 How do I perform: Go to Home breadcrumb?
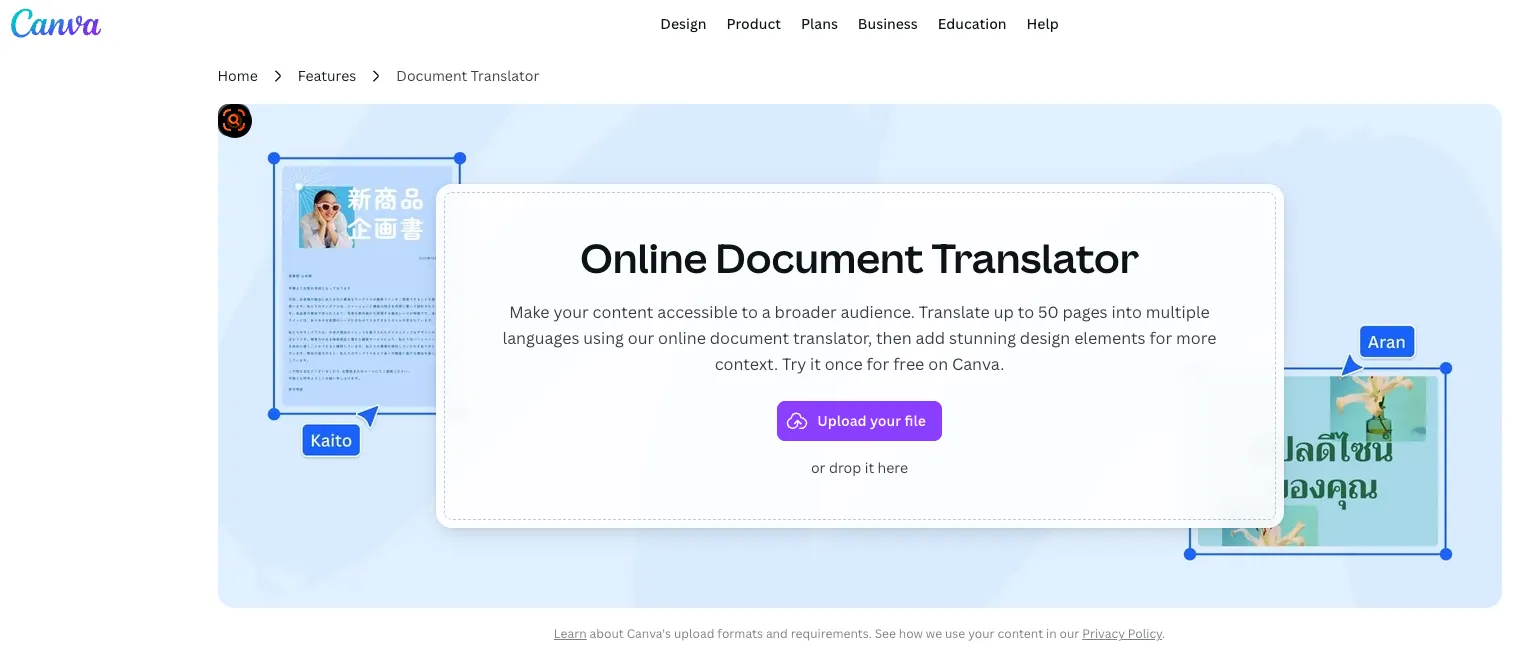tap(238, 76)
